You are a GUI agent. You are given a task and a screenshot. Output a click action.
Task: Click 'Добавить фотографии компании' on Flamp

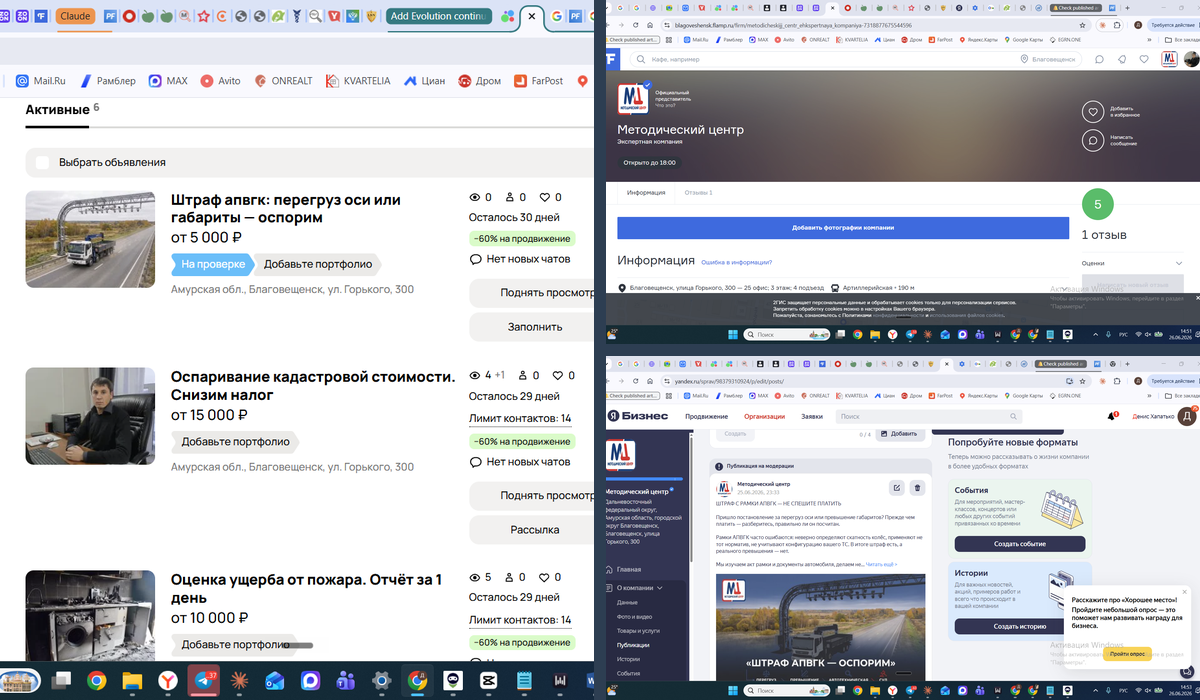[843, 228]
